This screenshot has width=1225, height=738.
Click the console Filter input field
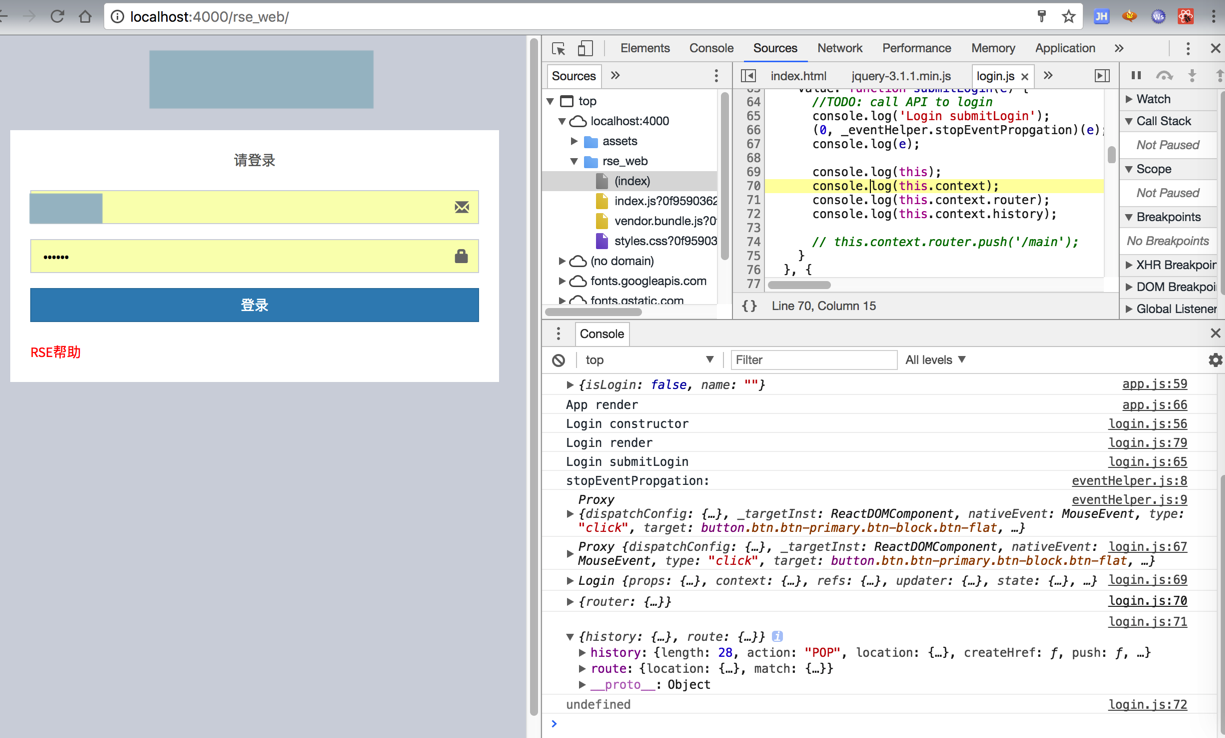[814, 360]
